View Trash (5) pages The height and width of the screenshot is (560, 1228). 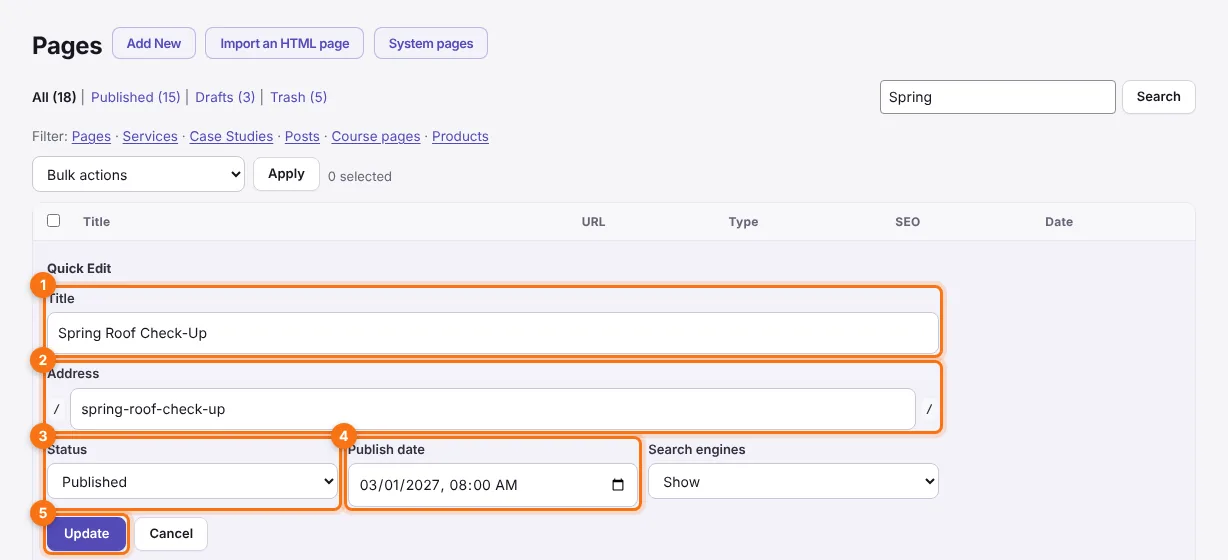pyautogui.click(x=299, y=97)
